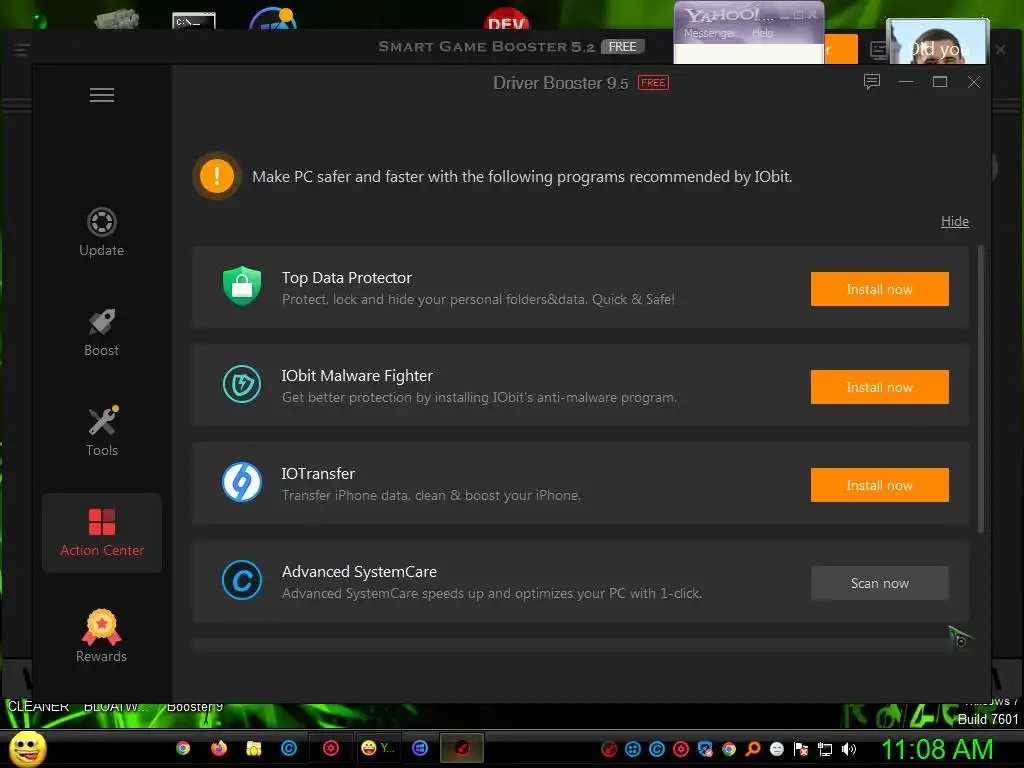Image resolution: width=1024 pixels, height=768 pixels.
Task: Open the command prompt desktop icon
Action: (193, 21)
